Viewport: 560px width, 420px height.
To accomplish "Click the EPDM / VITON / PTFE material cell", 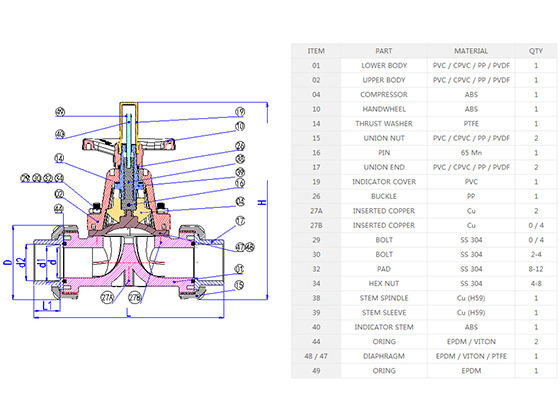I will pos(471,356).
